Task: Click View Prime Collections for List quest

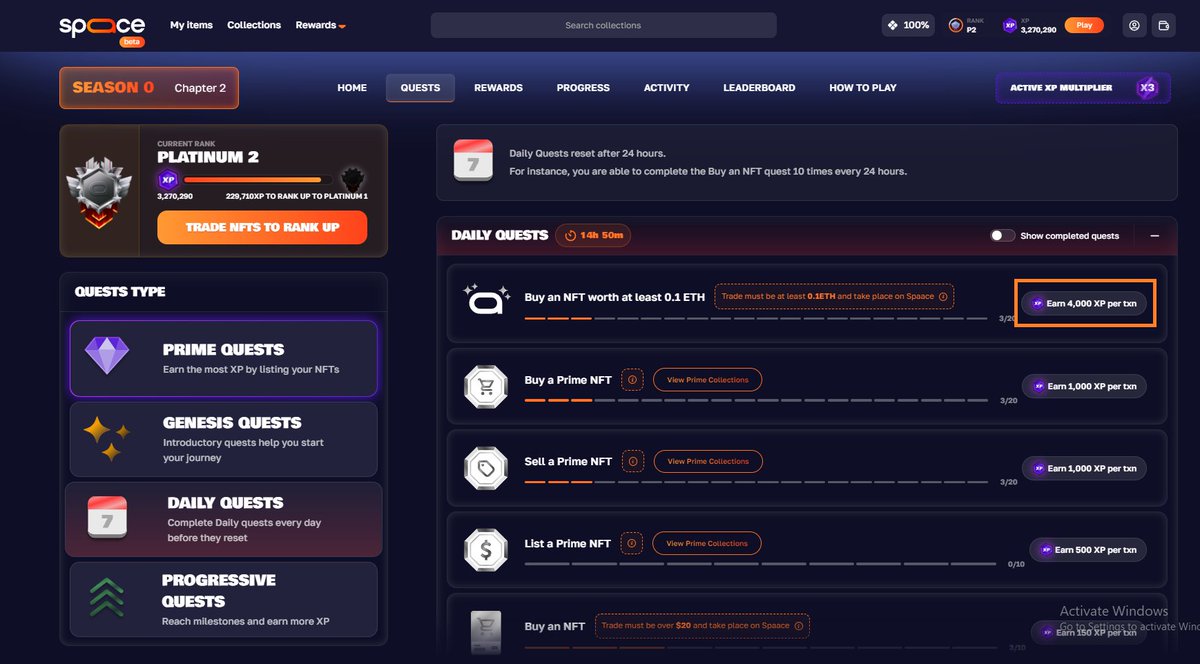Action: [707, 543]
